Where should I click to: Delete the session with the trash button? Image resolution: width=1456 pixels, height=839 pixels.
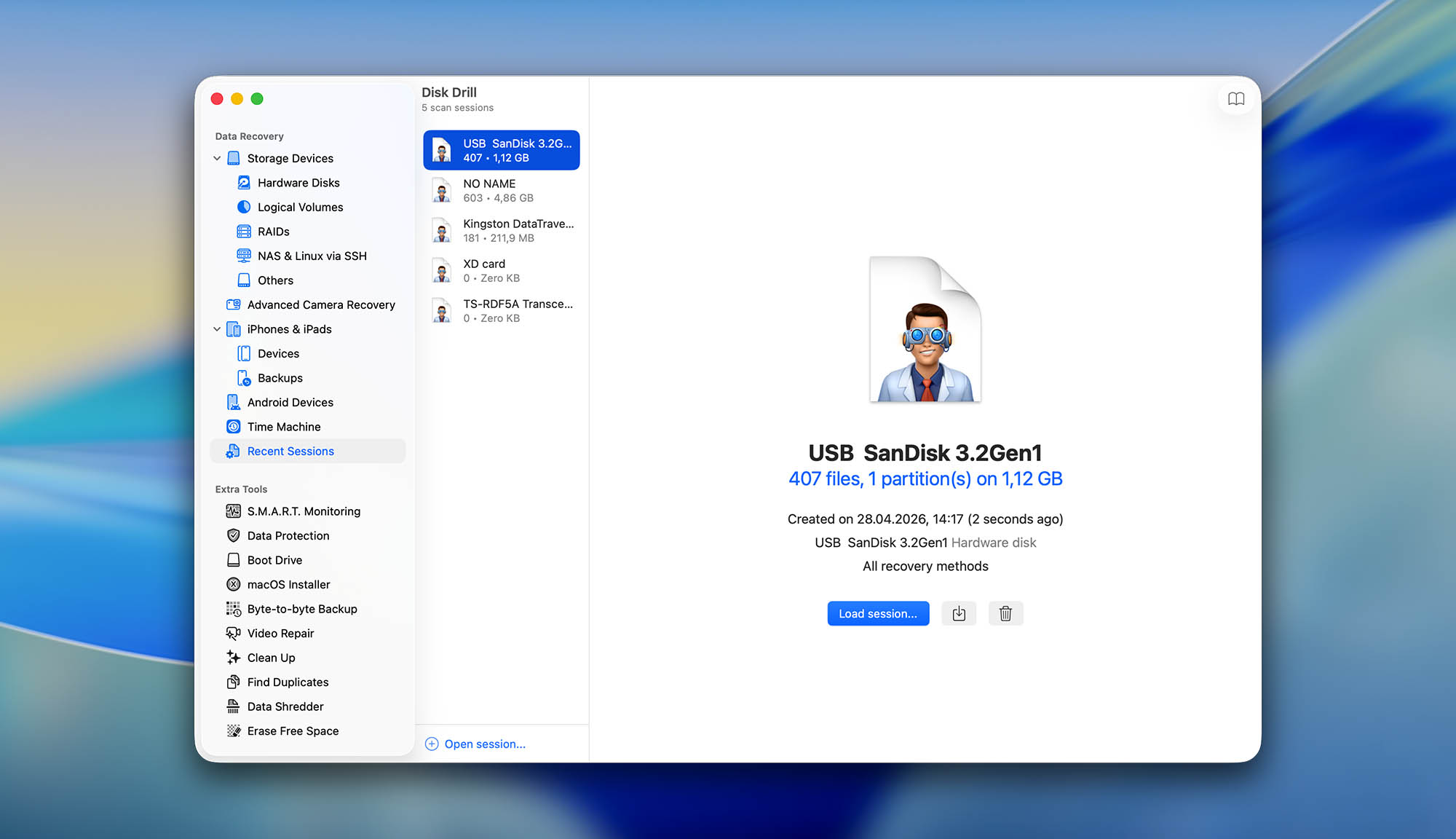click(1005, 613)
